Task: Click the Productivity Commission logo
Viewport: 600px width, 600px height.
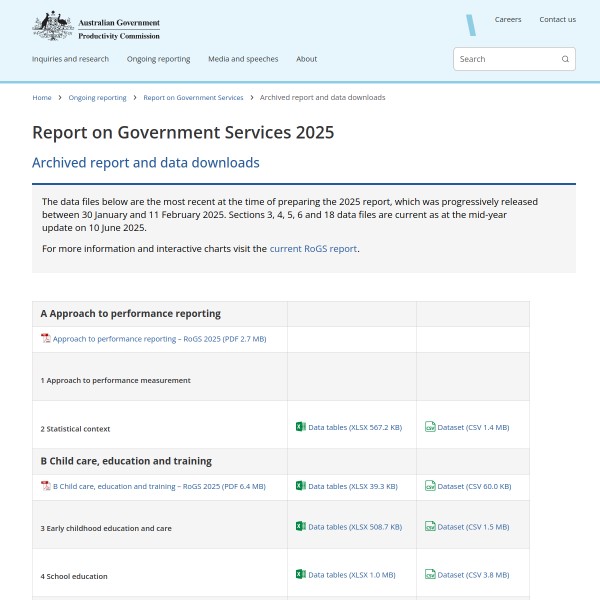Action: (x=96, y=25)
